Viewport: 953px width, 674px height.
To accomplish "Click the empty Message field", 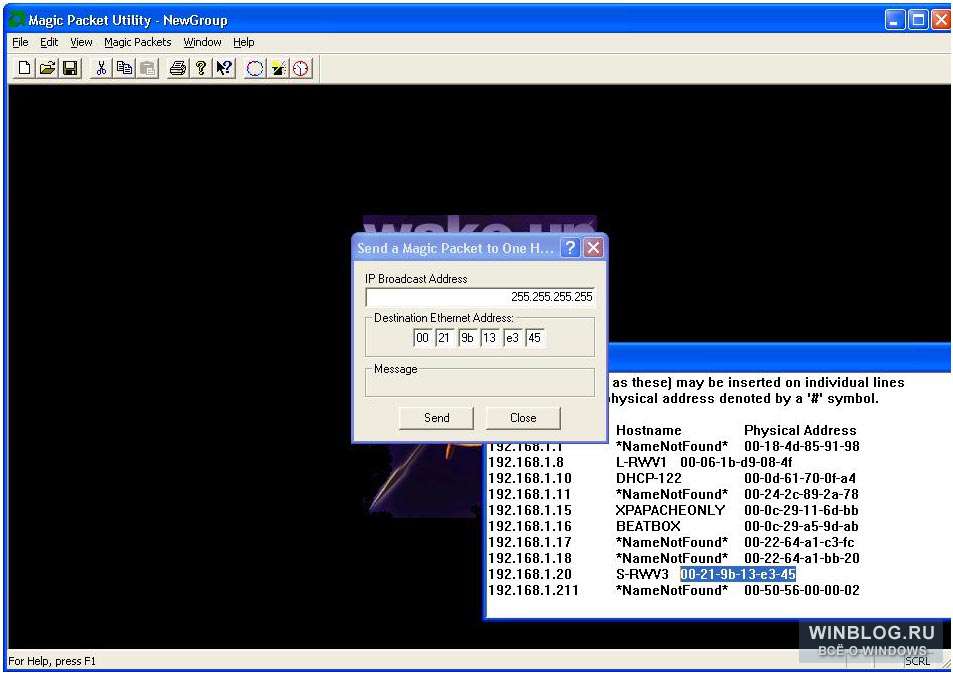I will pos(480,385).
